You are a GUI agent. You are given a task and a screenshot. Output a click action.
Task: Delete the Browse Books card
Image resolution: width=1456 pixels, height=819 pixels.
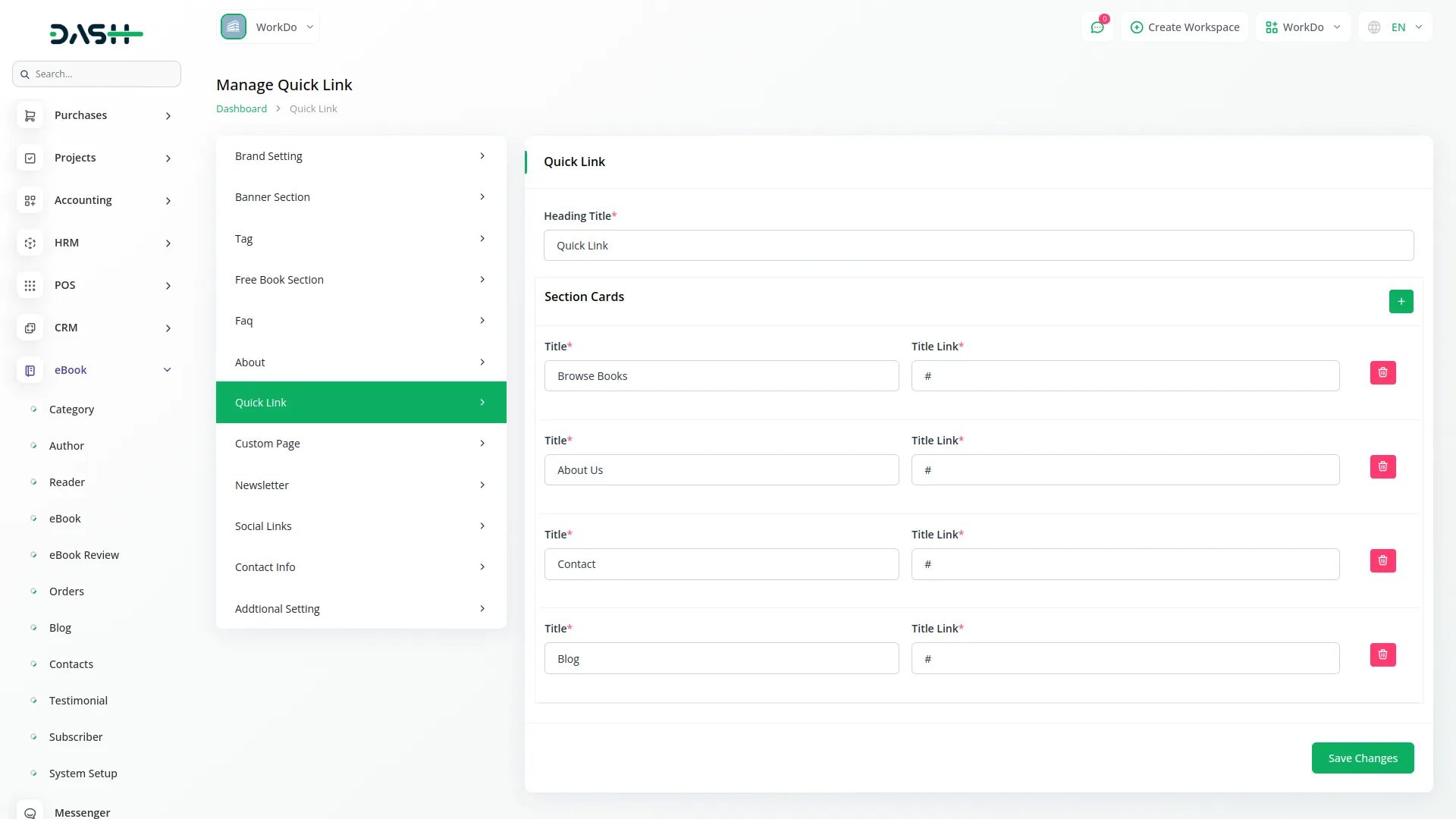point(1382,373)
